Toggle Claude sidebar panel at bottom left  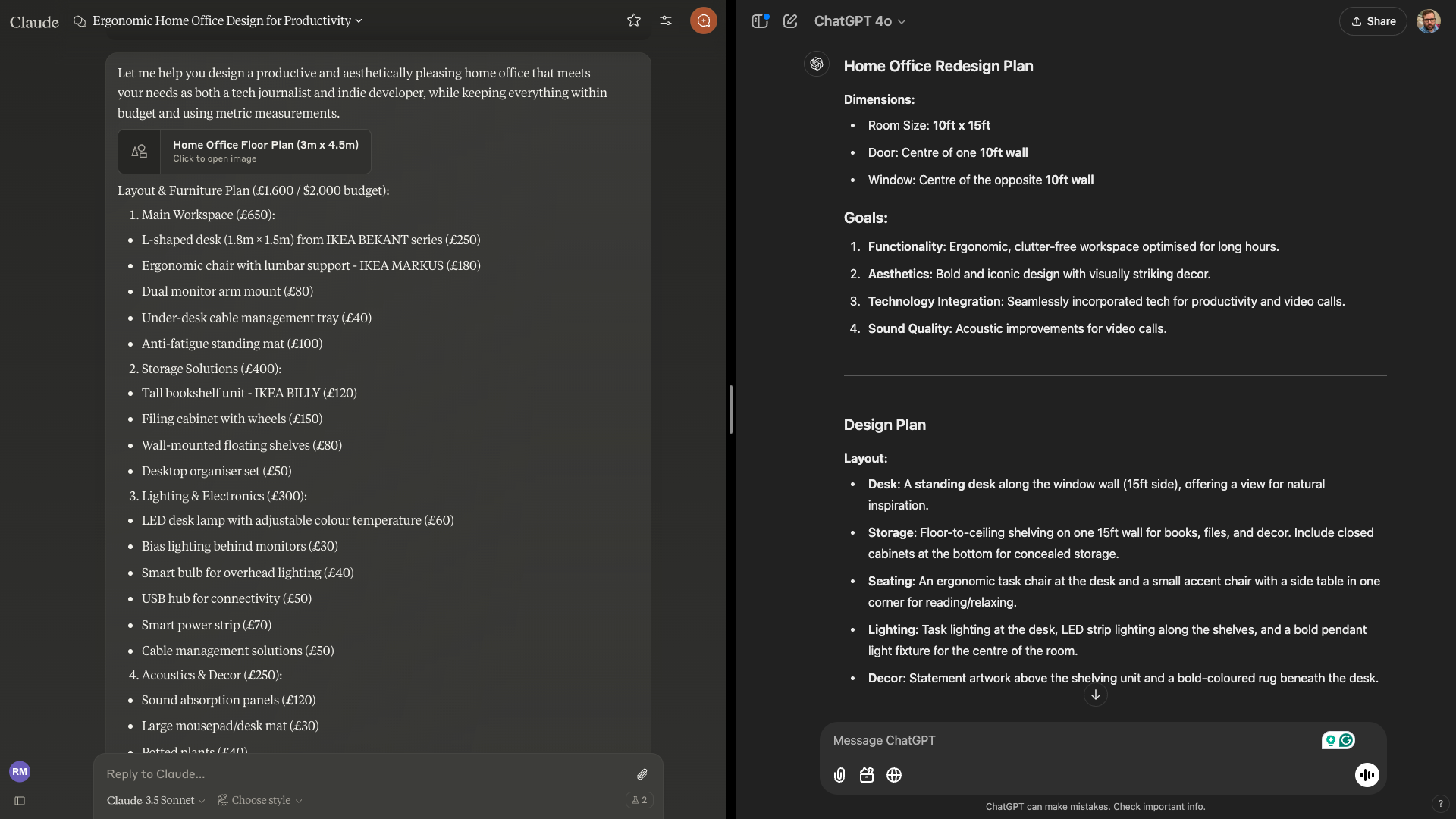point(20,801)
